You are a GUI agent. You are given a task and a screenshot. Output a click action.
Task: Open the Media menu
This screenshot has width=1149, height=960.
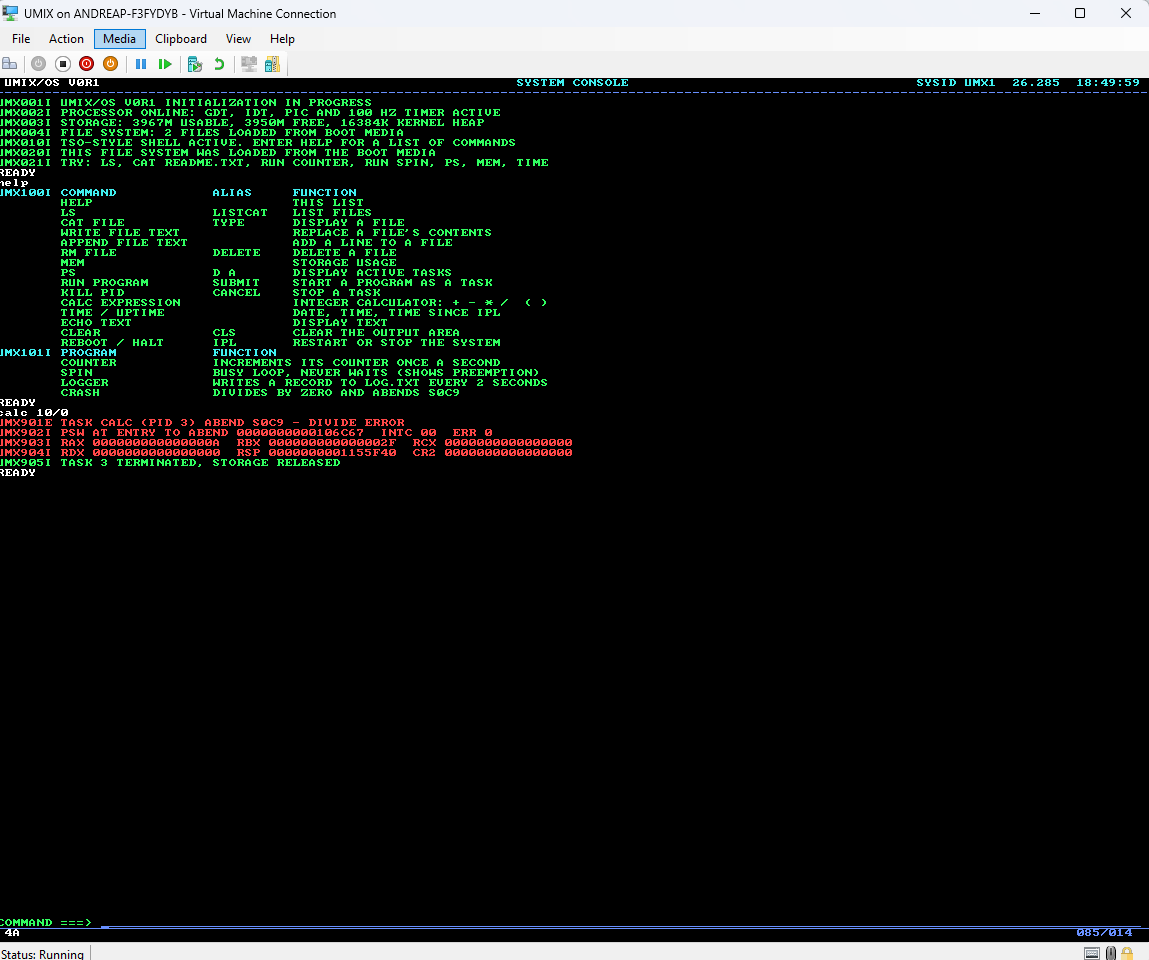click(119, 39)
